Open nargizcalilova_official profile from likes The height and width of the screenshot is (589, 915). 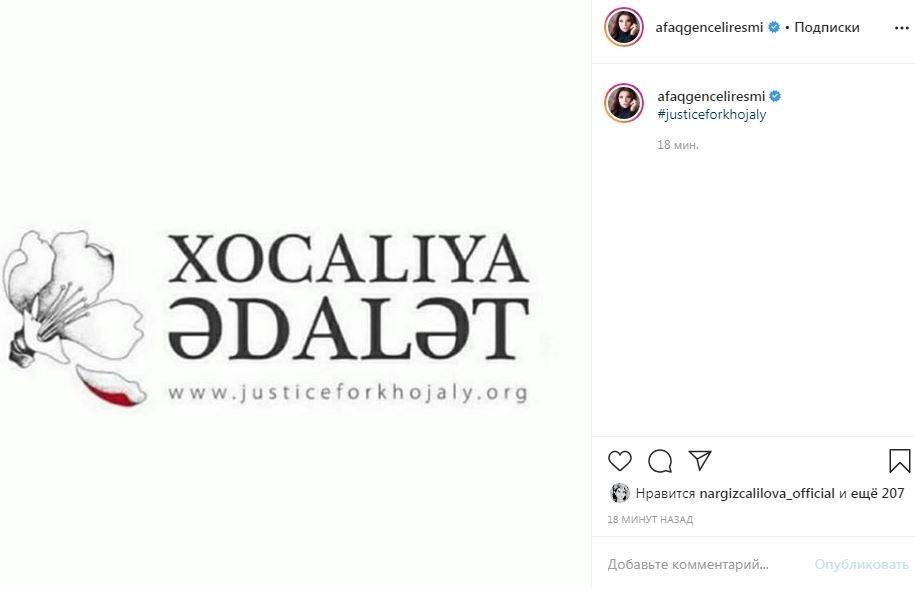coord(766,493)
